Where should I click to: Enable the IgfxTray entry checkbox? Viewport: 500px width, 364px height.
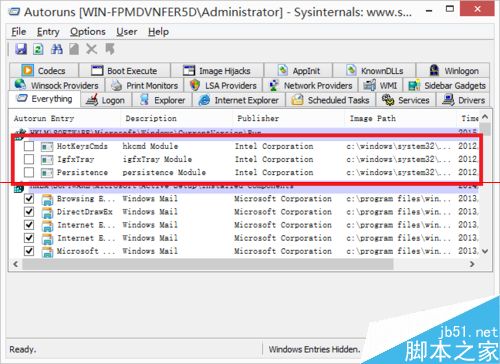tap(29, 159)
